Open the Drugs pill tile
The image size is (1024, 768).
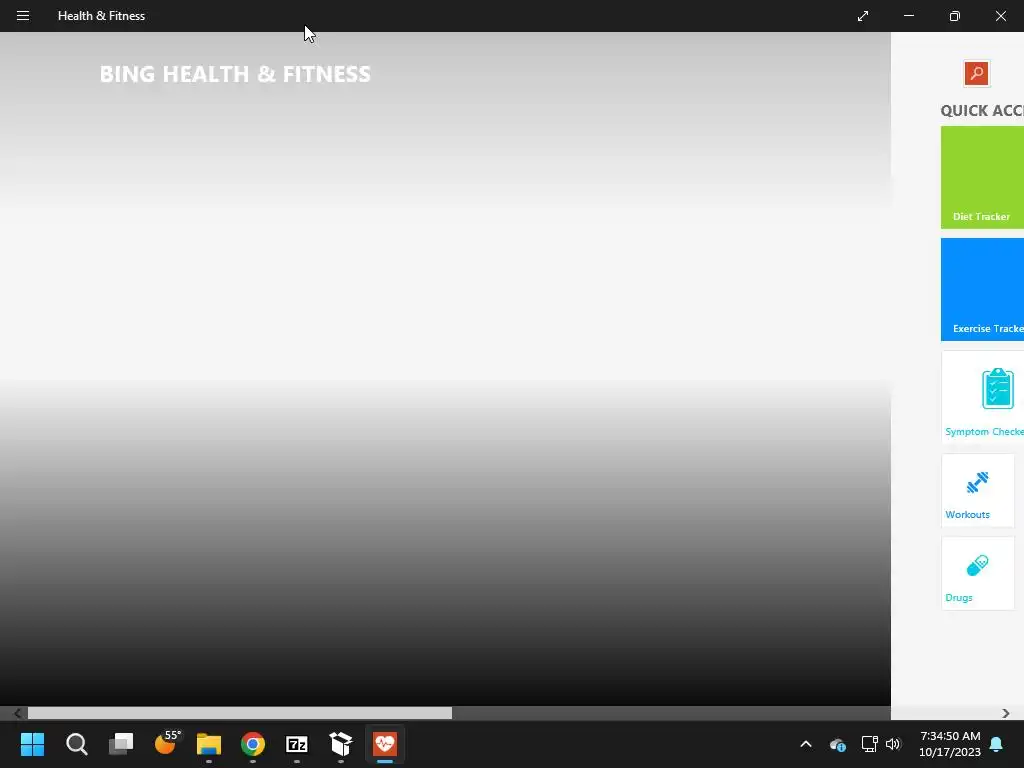pyautogui.click(x=978, y=573)
